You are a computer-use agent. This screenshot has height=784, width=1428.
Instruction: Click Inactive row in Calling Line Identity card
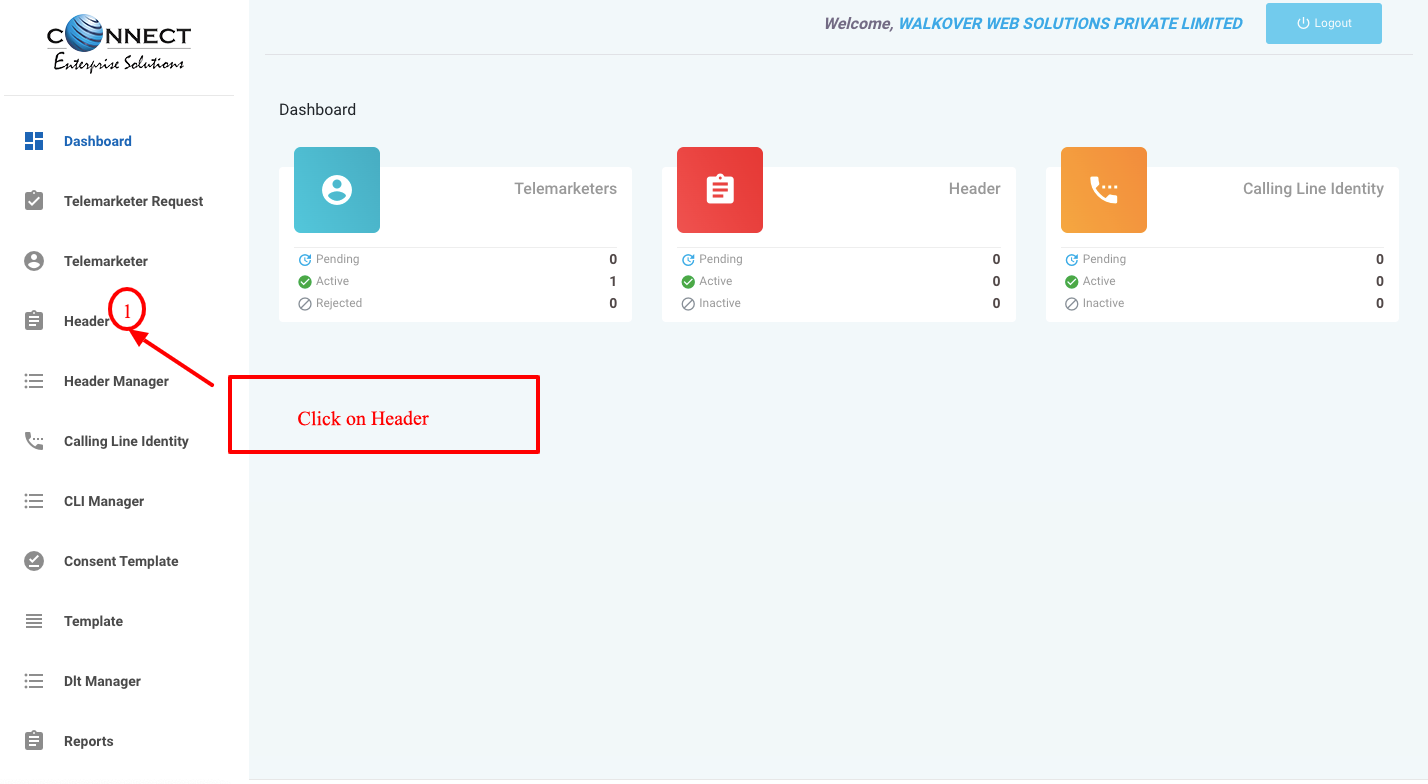pyautogui.click(x=1103, y=303)
